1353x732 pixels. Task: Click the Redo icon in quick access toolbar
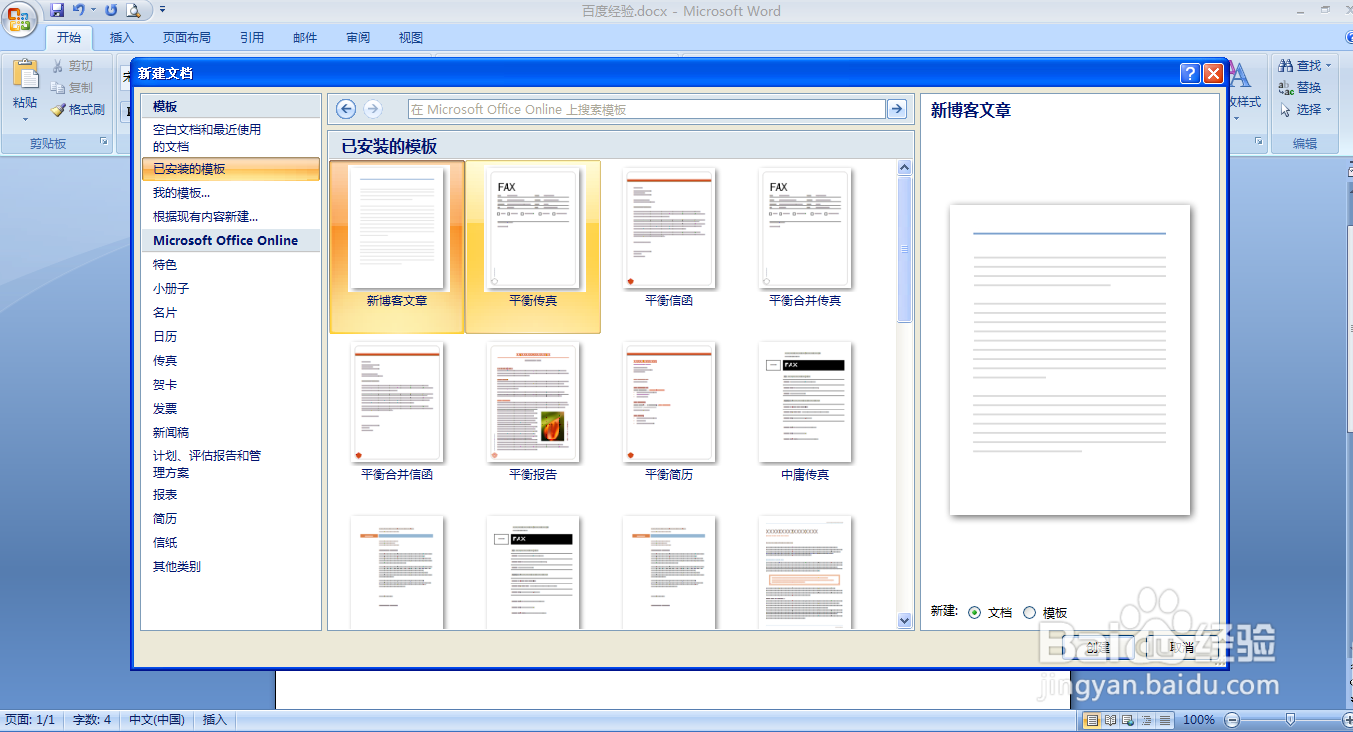(x=111, y=10)
